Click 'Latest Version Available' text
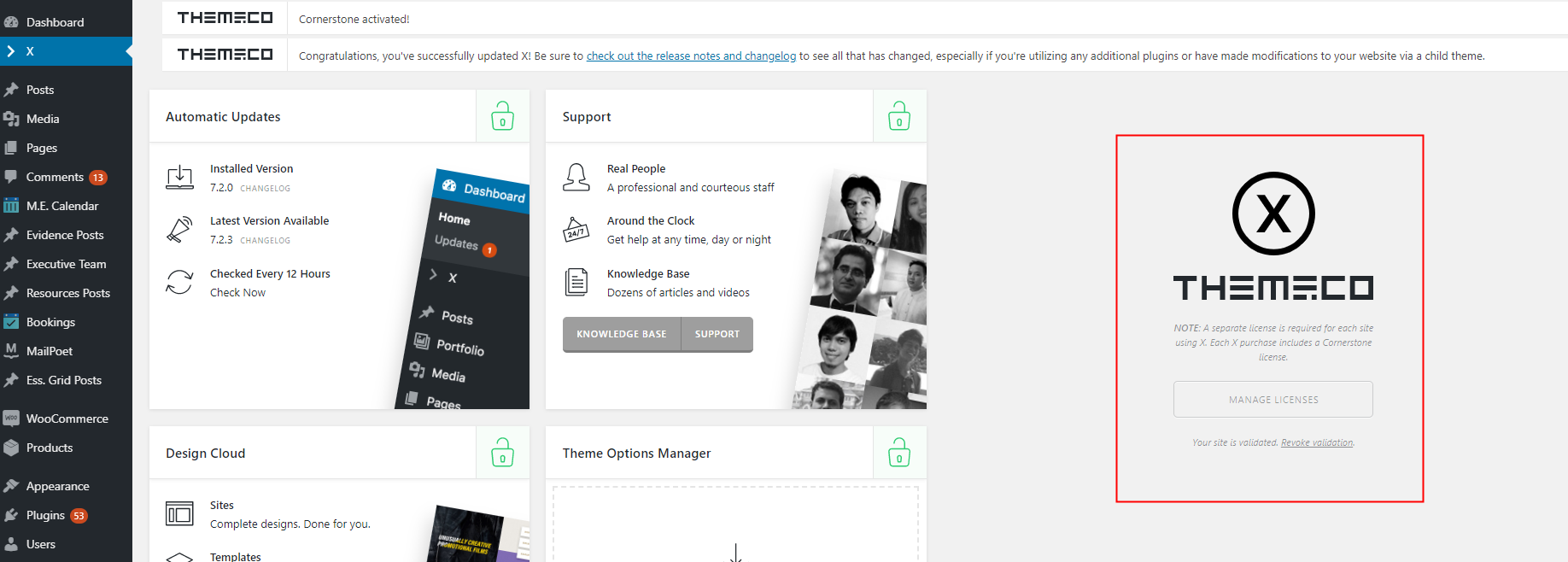Image resolution: width=1568 pixels, height=562 pixels. pyautogui.click(x=269, y=220)
